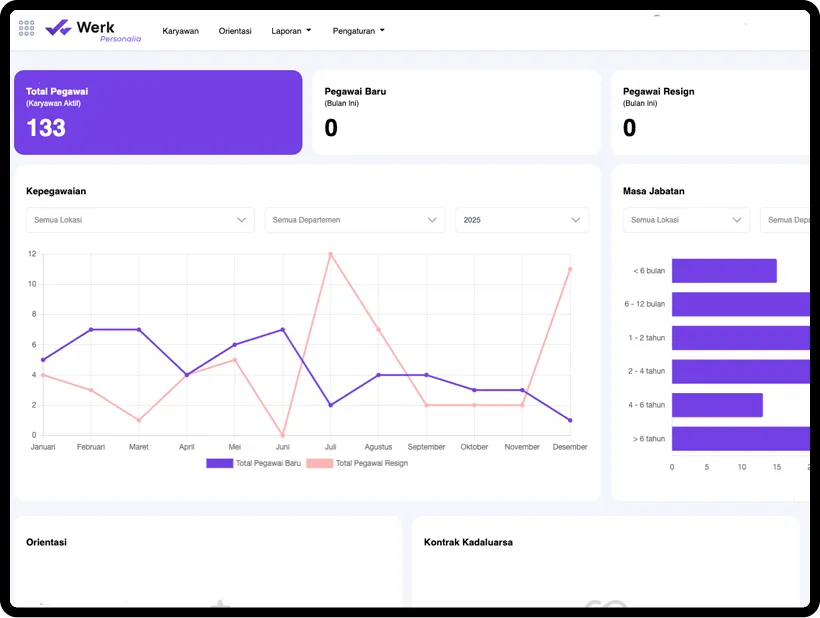Expand the Laporan menu dropdown
The image size is (820, 618).
(x=291, y=31)
